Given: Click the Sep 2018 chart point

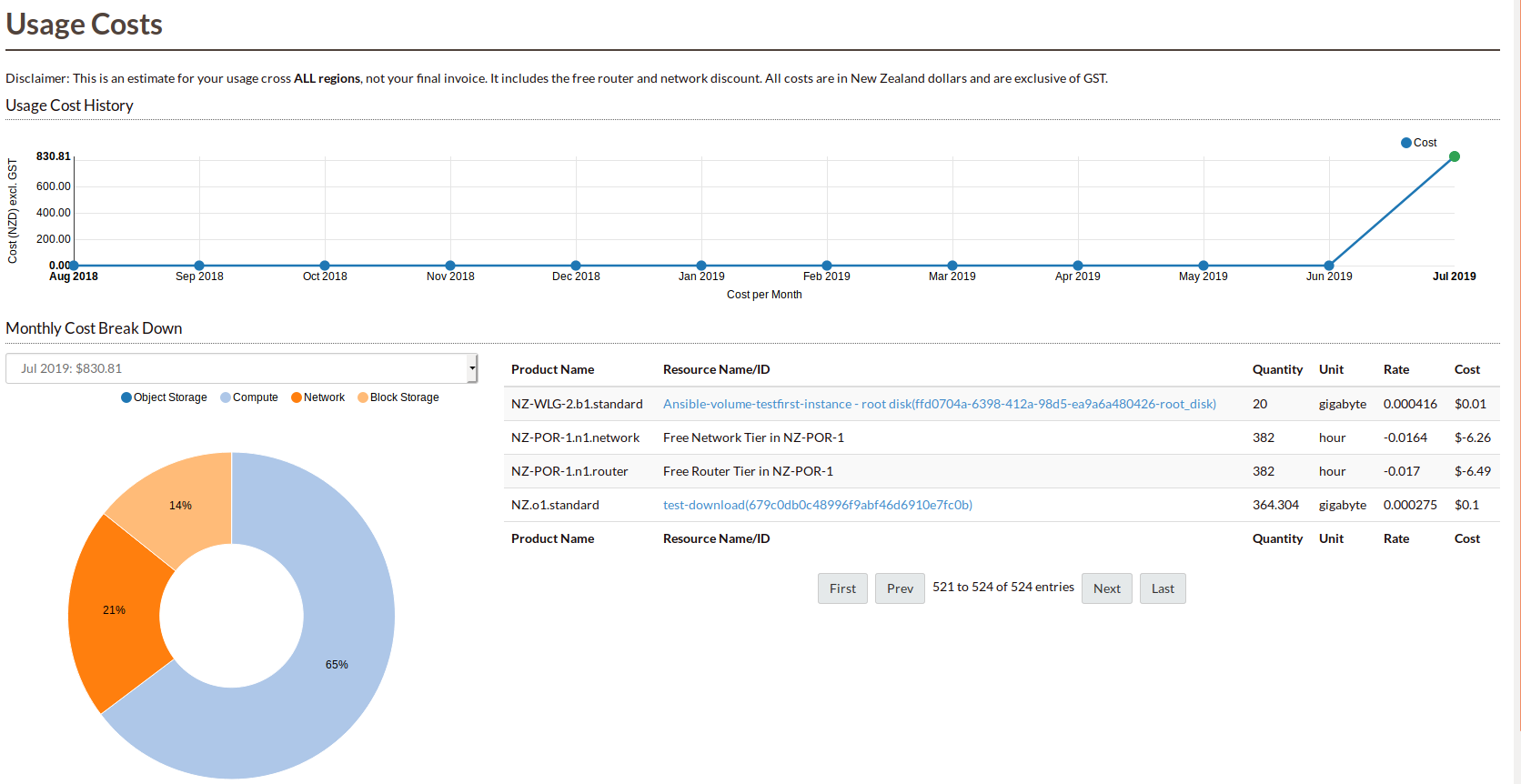Looking at the screenshot, I should coord(199,266).
